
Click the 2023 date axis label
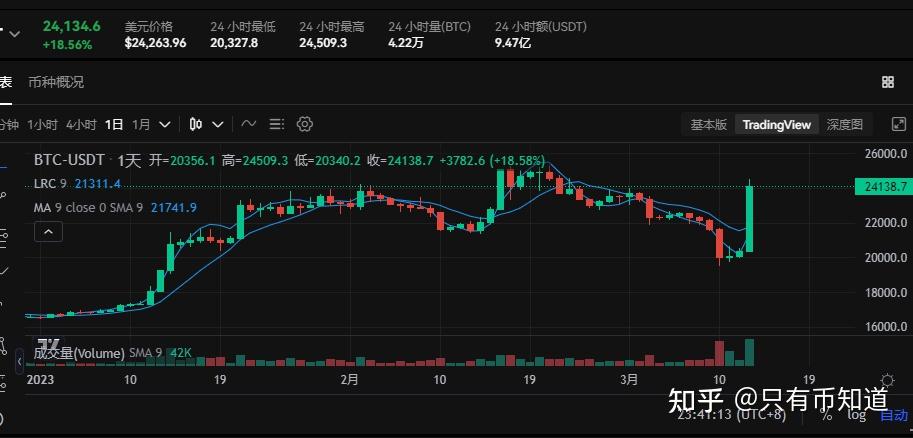tap(41, 380)
